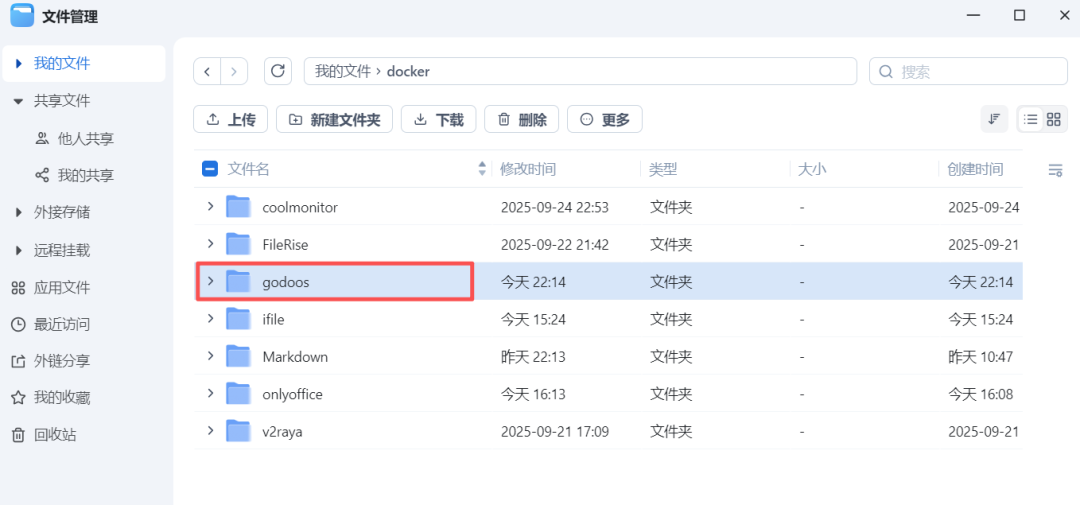1080x505 pixels.
Task: Sort by 文件名 column sort arrows
Action: click(x=483, y=169)
